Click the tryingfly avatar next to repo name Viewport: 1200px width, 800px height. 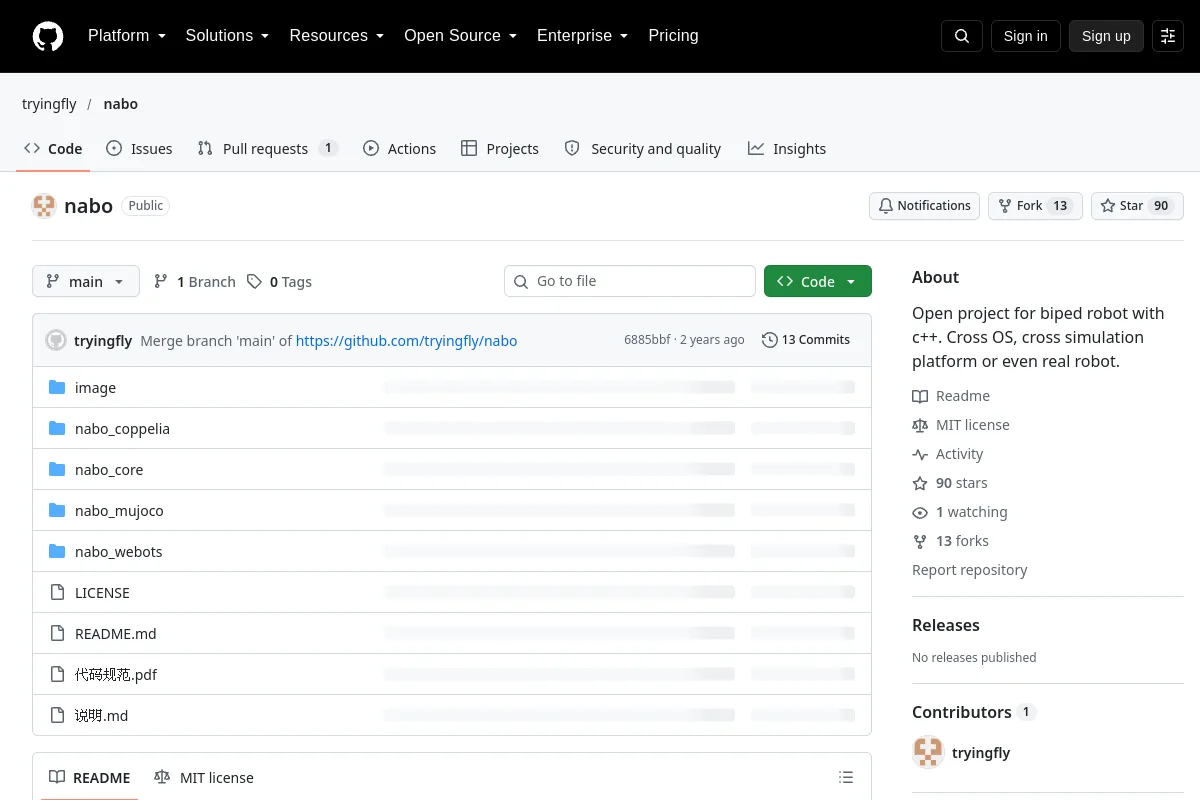[x=44, y=206]
